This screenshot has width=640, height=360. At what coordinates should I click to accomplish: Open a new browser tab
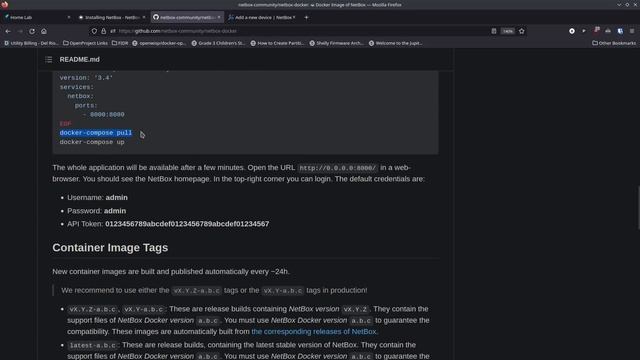tap(306, 17)
